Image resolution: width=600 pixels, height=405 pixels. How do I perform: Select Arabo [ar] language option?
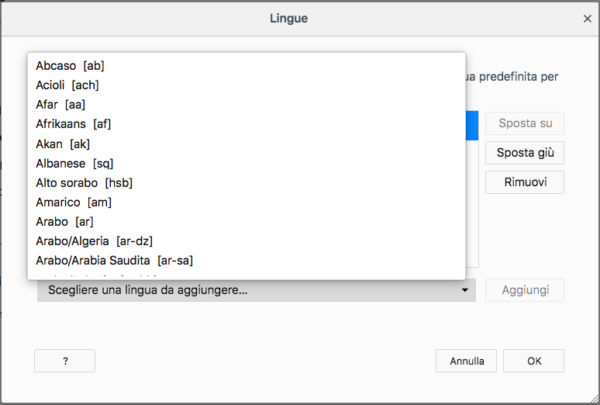click(x=64, y=221)
